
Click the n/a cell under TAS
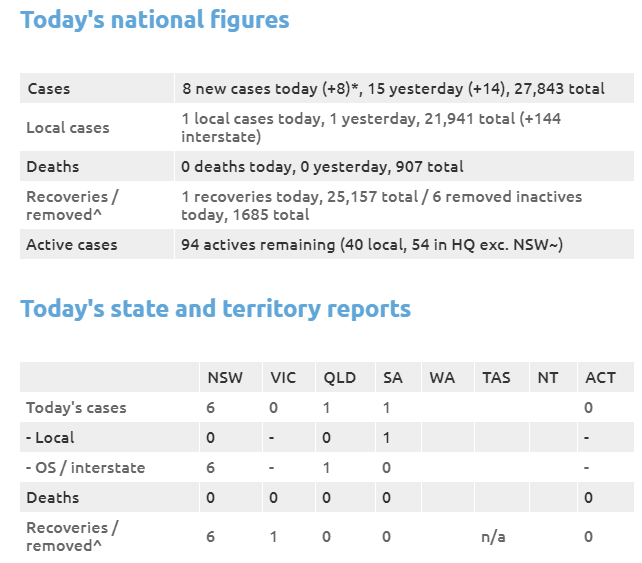pos(494,537)
